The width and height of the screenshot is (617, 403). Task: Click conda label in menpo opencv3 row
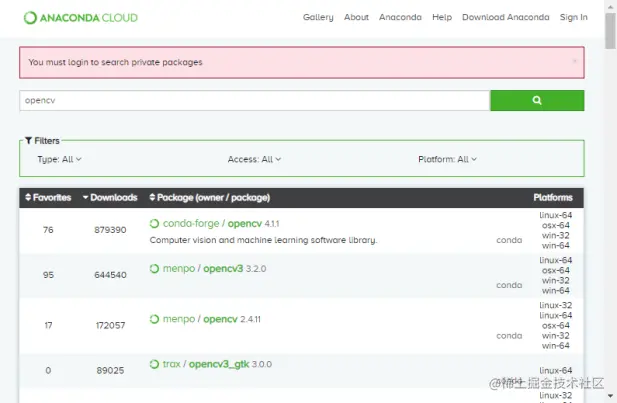tap(509, 285)
